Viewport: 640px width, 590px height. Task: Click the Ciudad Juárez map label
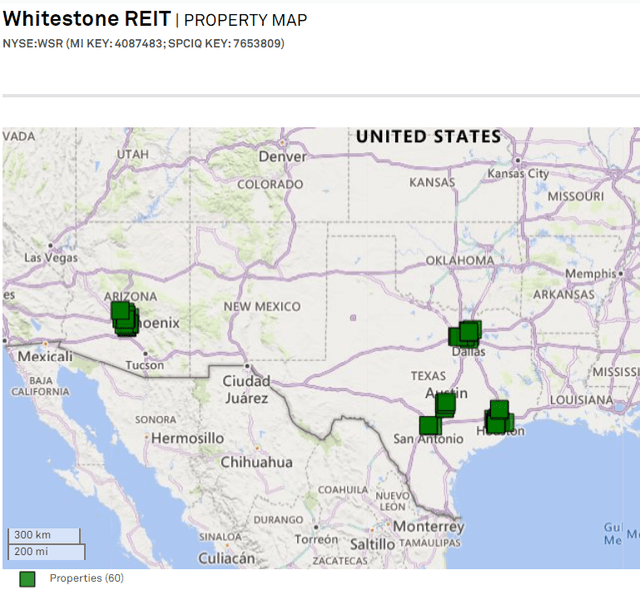[x=246, y=390]
